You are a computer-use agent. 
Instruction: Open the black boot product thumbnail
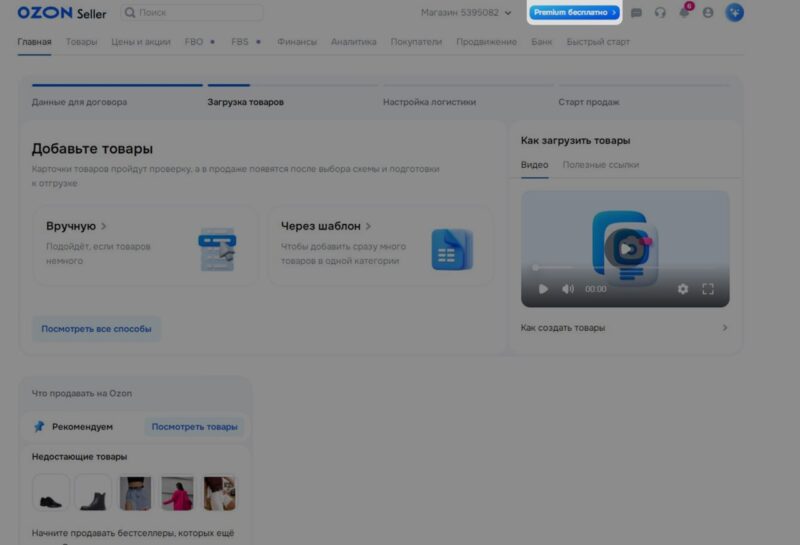[x=93, y=493]
